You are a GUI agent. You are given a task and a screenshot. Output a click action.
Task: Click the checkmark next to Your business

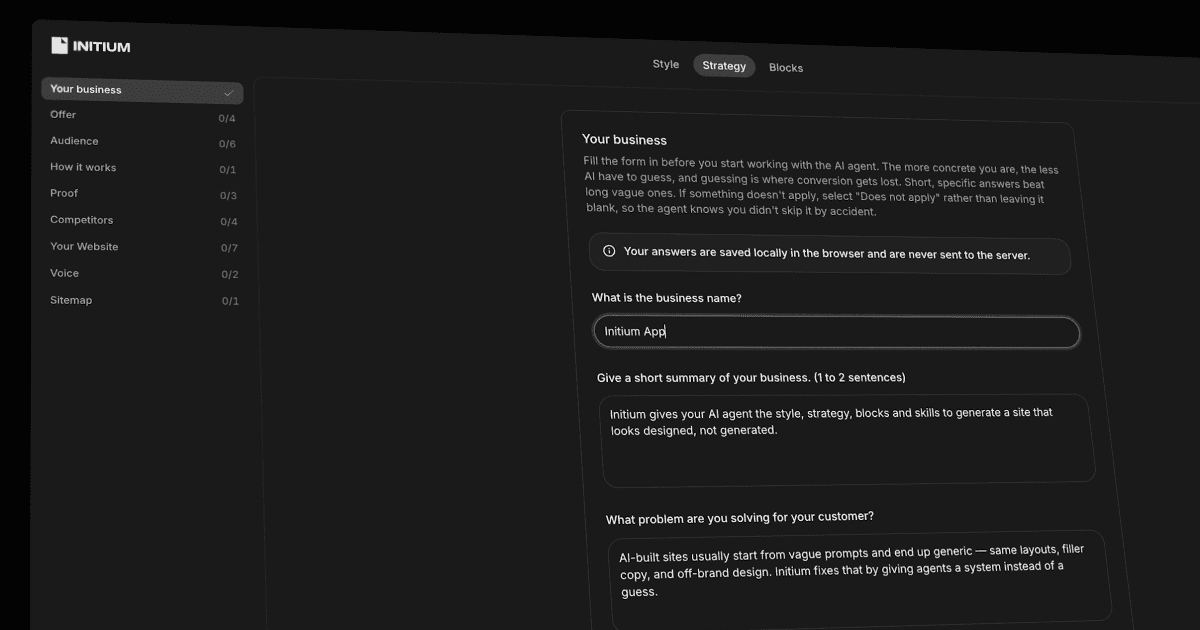(228, 93)
